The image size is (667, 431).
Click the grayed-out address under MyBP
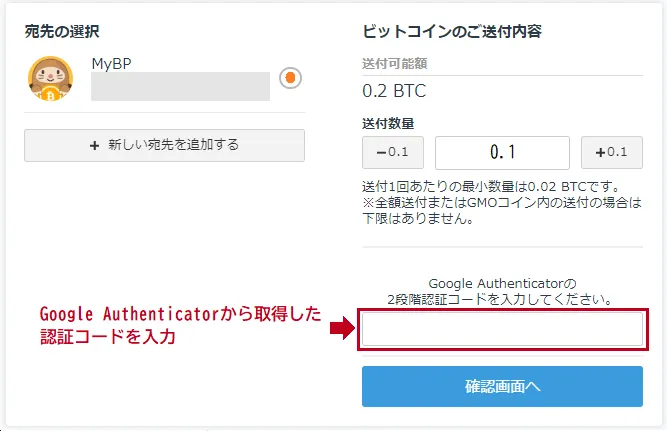point(180,86)
